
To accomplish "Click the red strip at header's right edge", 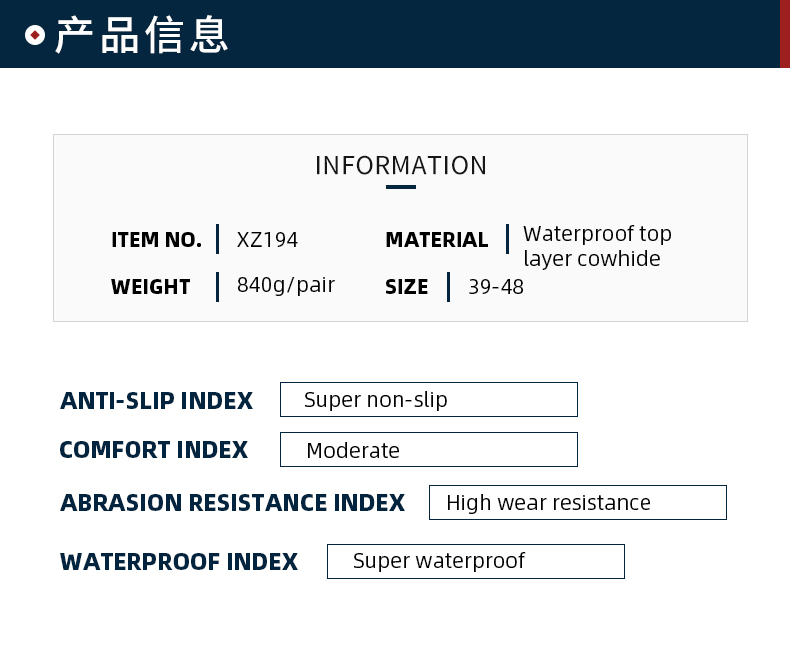I will click(x=784, y=34).
